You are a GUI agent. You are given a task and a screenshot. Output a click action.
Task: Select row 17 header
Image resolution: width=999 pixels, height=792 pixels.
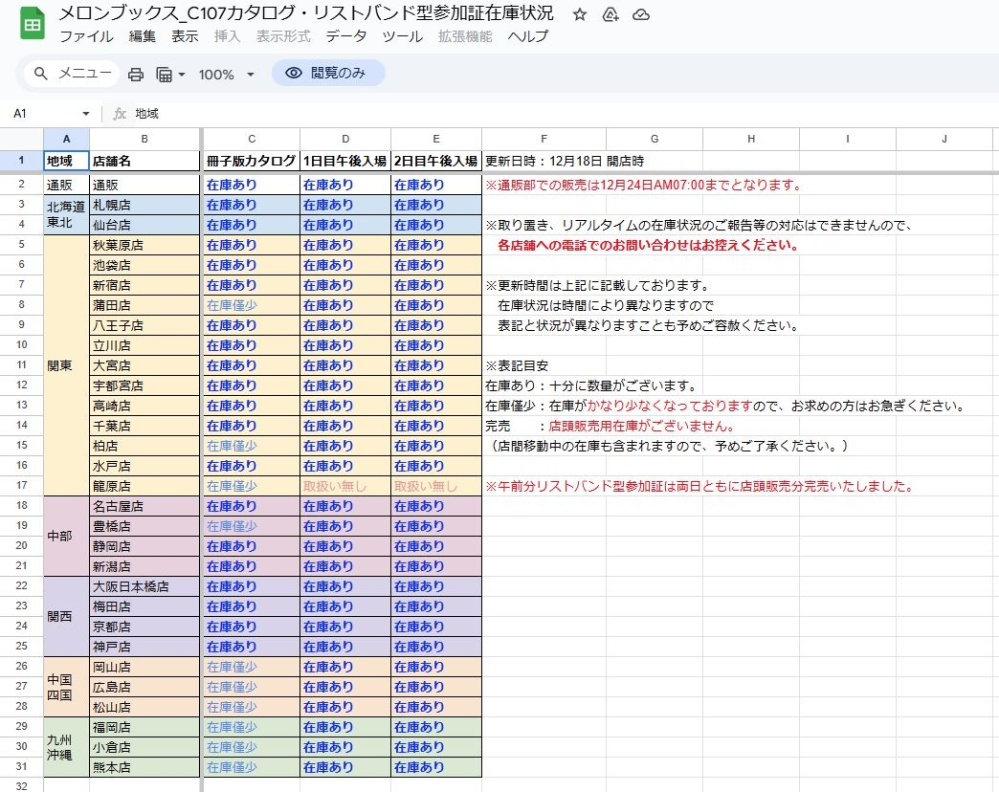(22, 486)
